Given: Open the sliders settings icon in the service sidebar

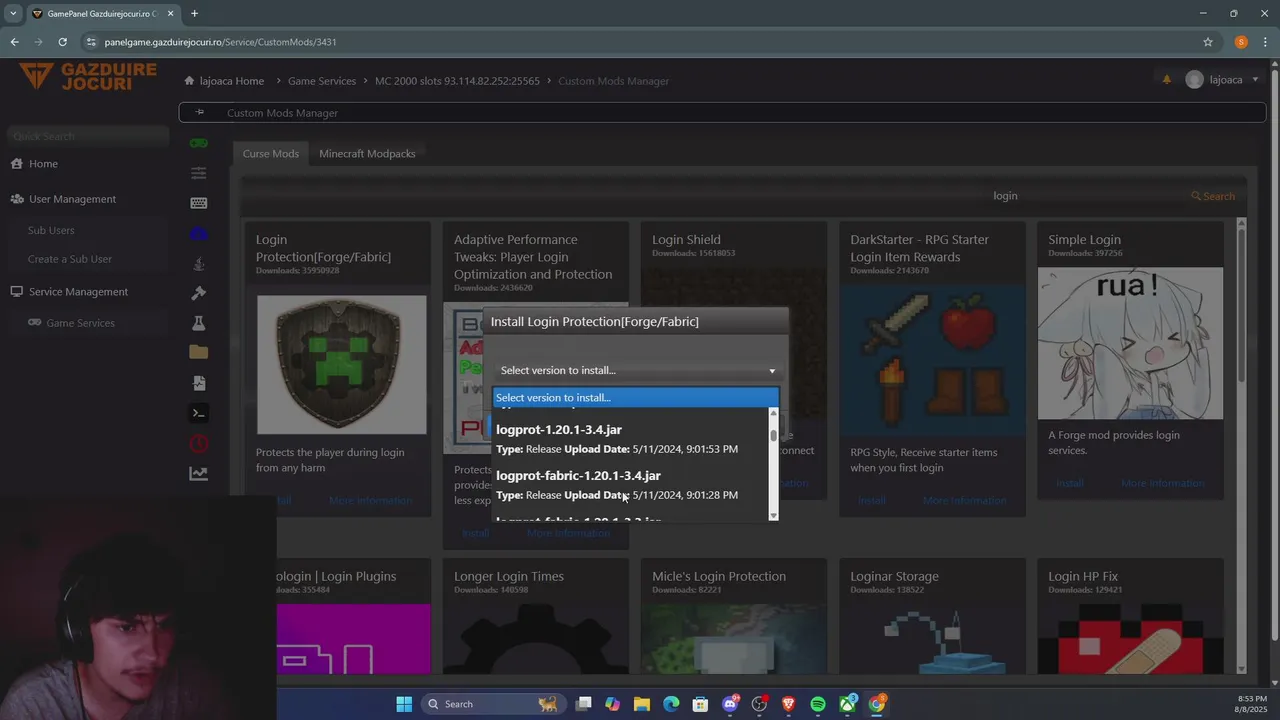Looking at the screenshot, I should coord(199,173).
